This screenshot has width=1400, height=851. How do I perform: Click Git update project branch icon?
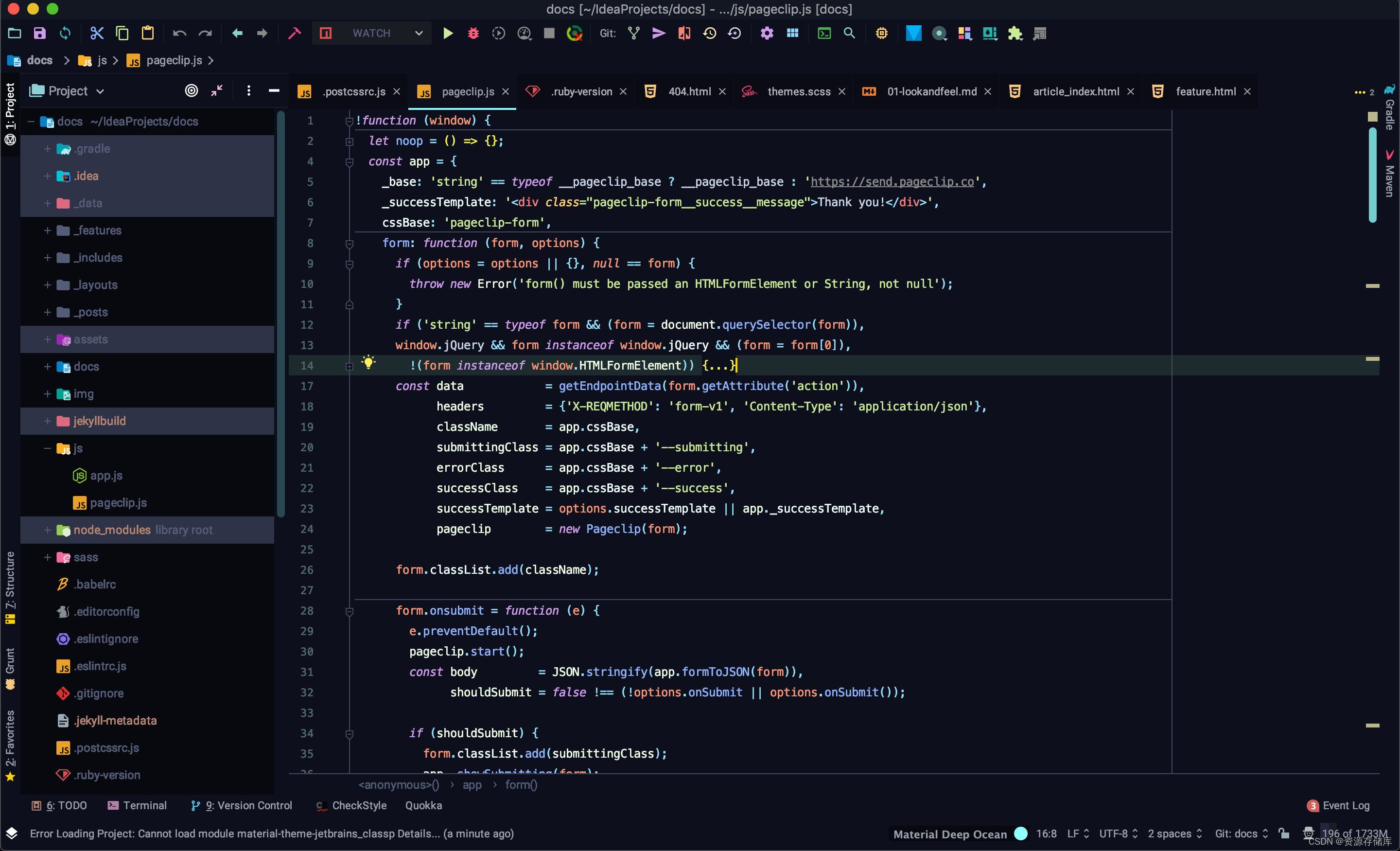[633, 34]
